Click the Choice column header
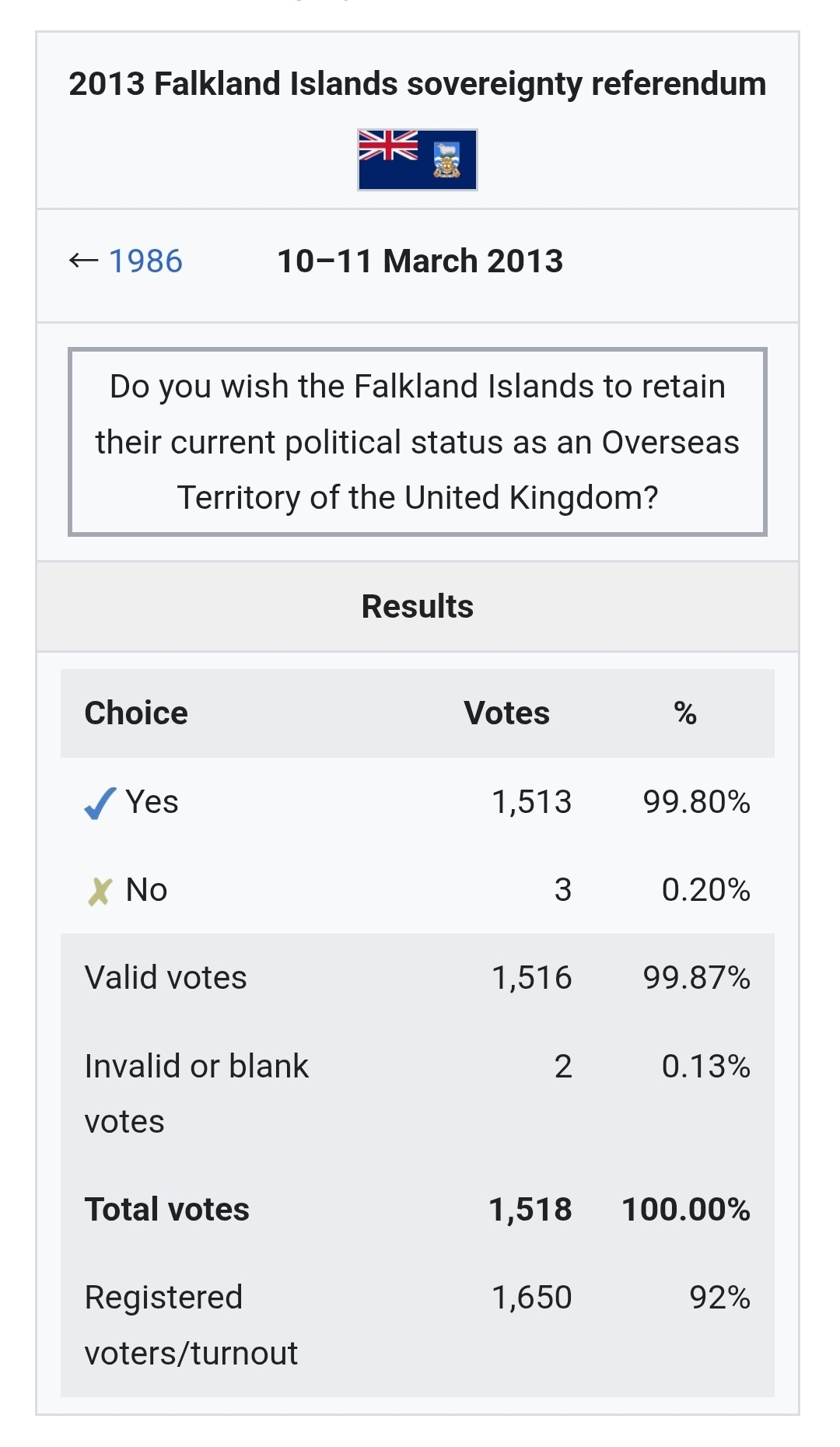 [136, 713]
